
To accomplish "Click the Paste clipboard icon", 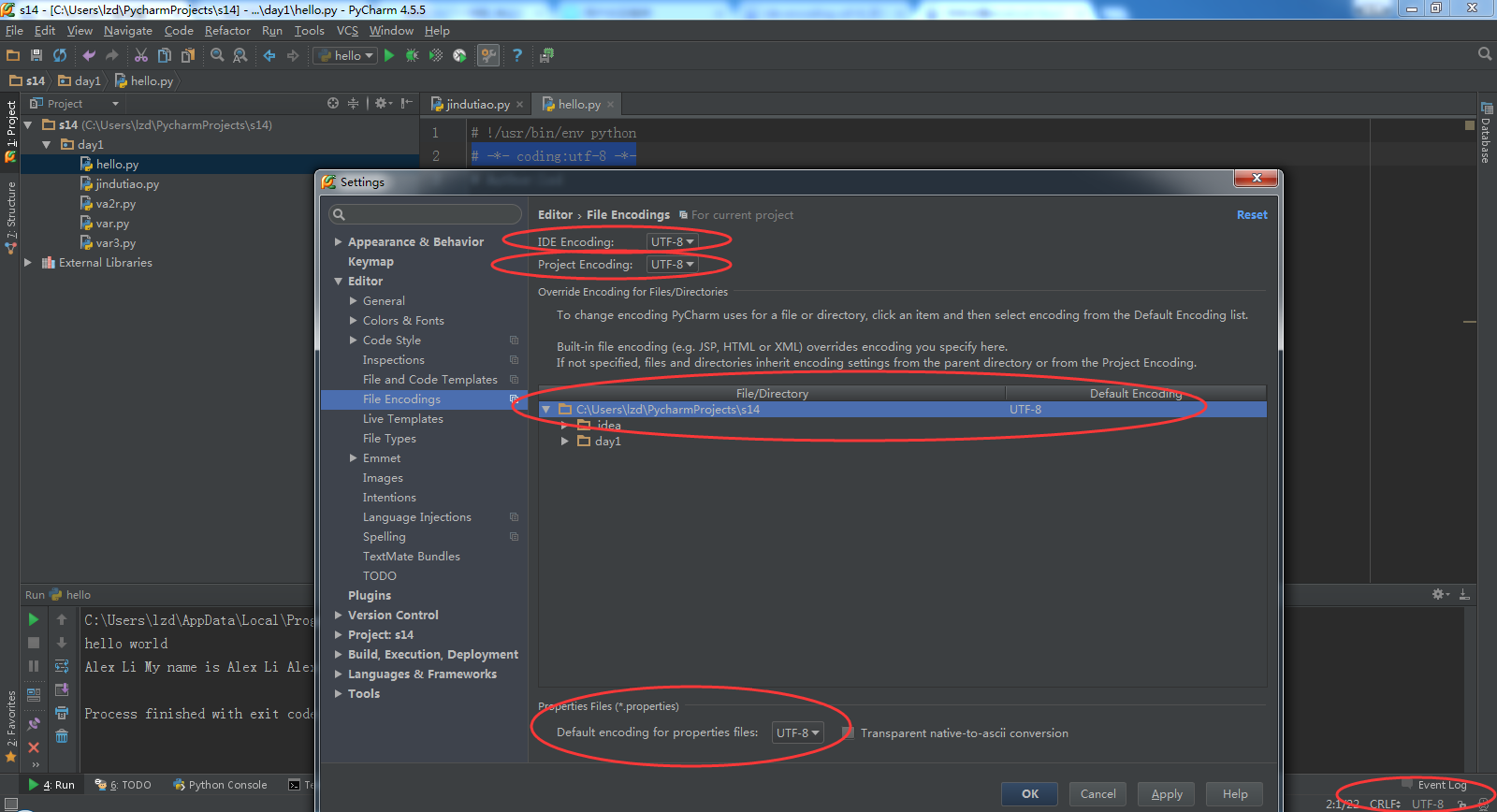I will coord(188,56).
